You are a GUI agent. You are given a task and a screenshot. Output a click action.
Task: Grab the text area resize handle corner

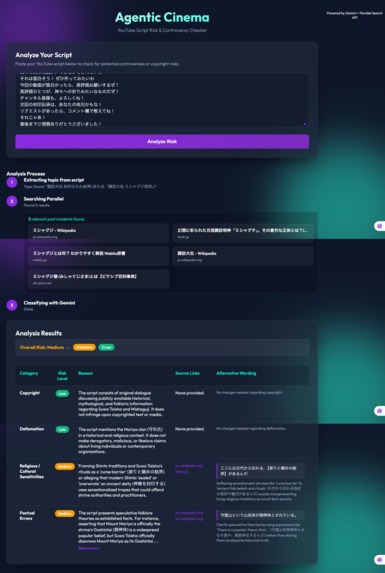point(305,124)
